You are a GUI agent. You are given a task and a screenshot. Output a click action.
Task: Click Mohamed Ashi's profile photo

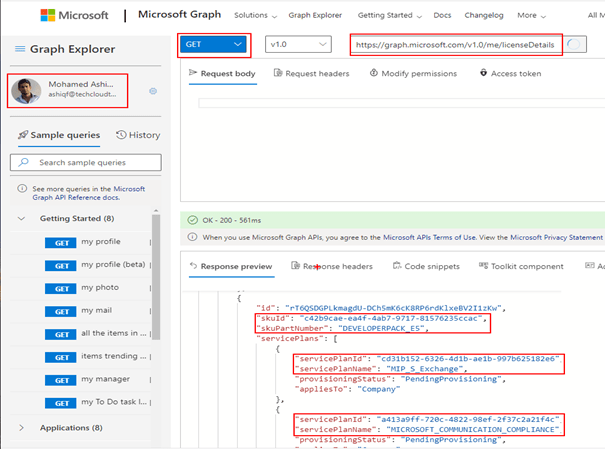point(26,91)
